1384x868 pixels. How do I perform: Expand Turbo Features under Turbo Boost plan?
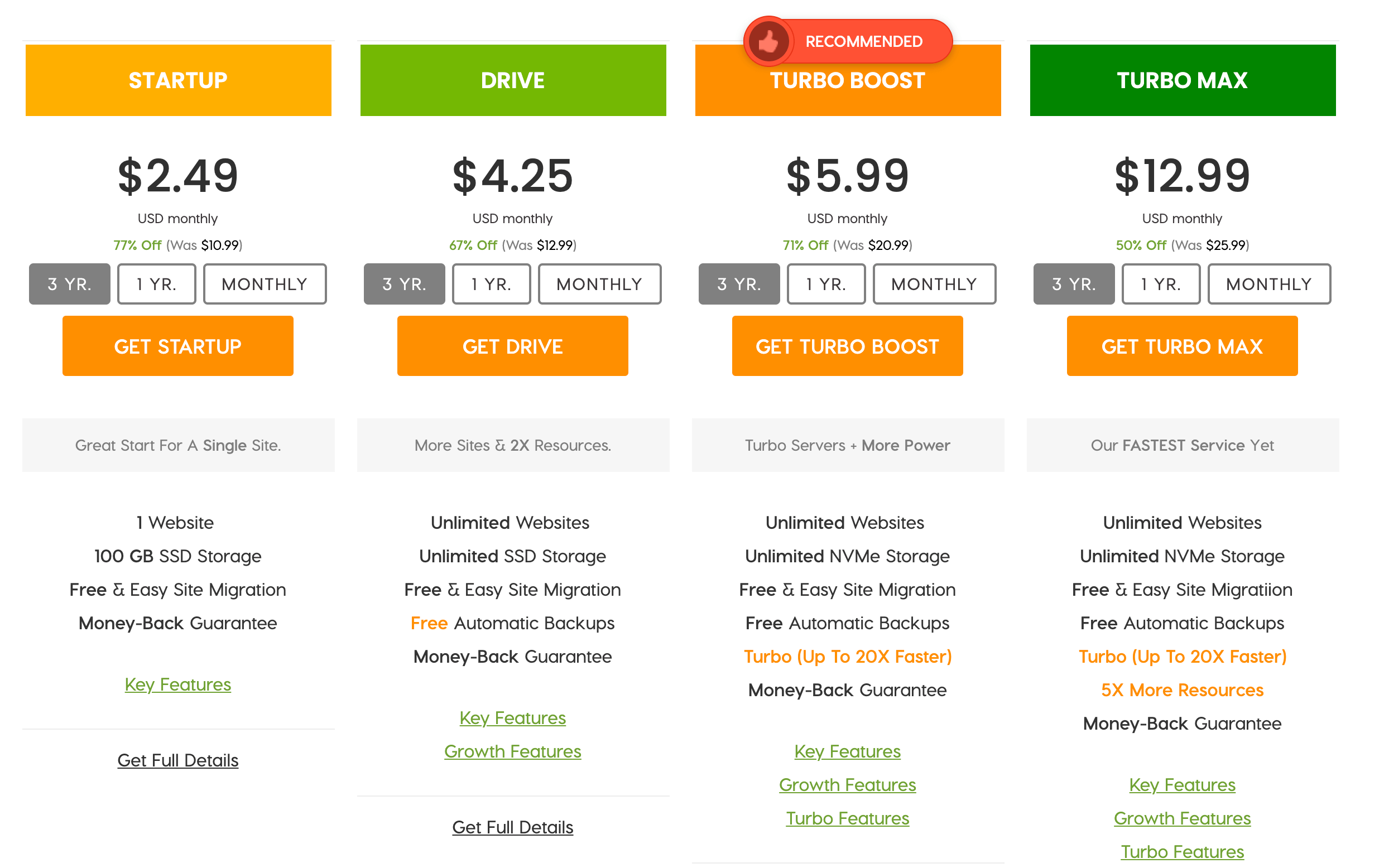click(847, 818)
